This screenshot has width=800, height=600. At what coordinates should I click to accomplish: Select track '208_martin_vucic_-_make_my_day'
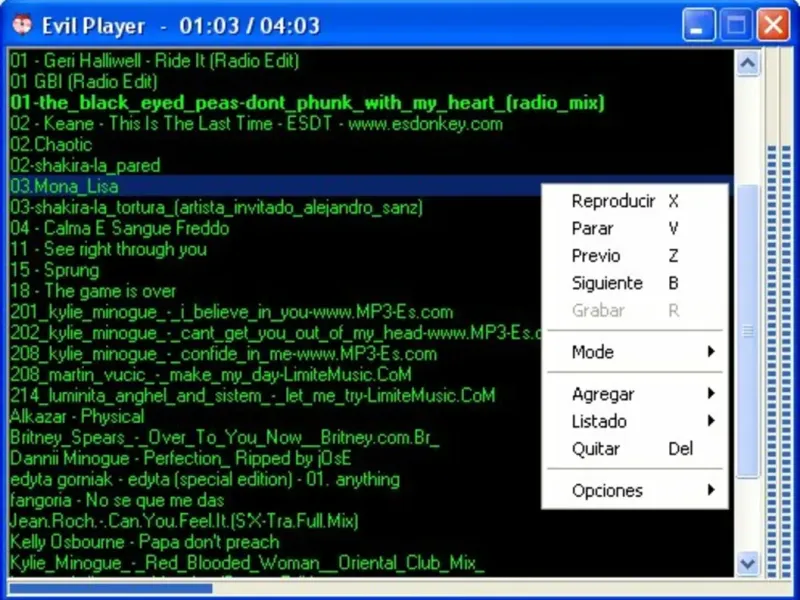(211, 374)
